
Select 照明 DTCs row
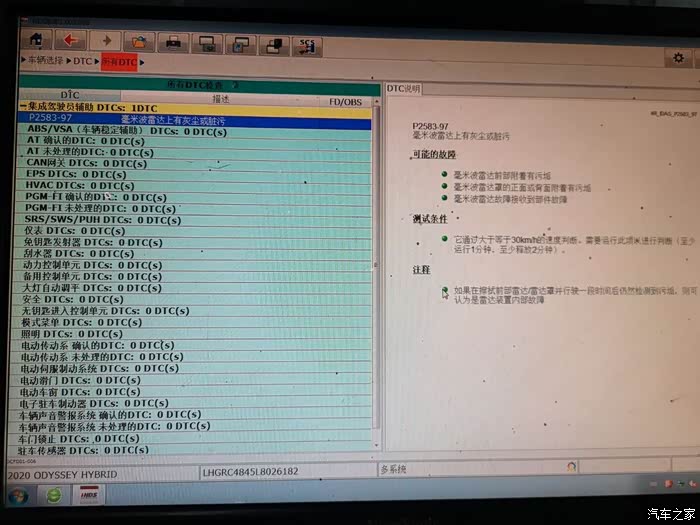[191, 334]
